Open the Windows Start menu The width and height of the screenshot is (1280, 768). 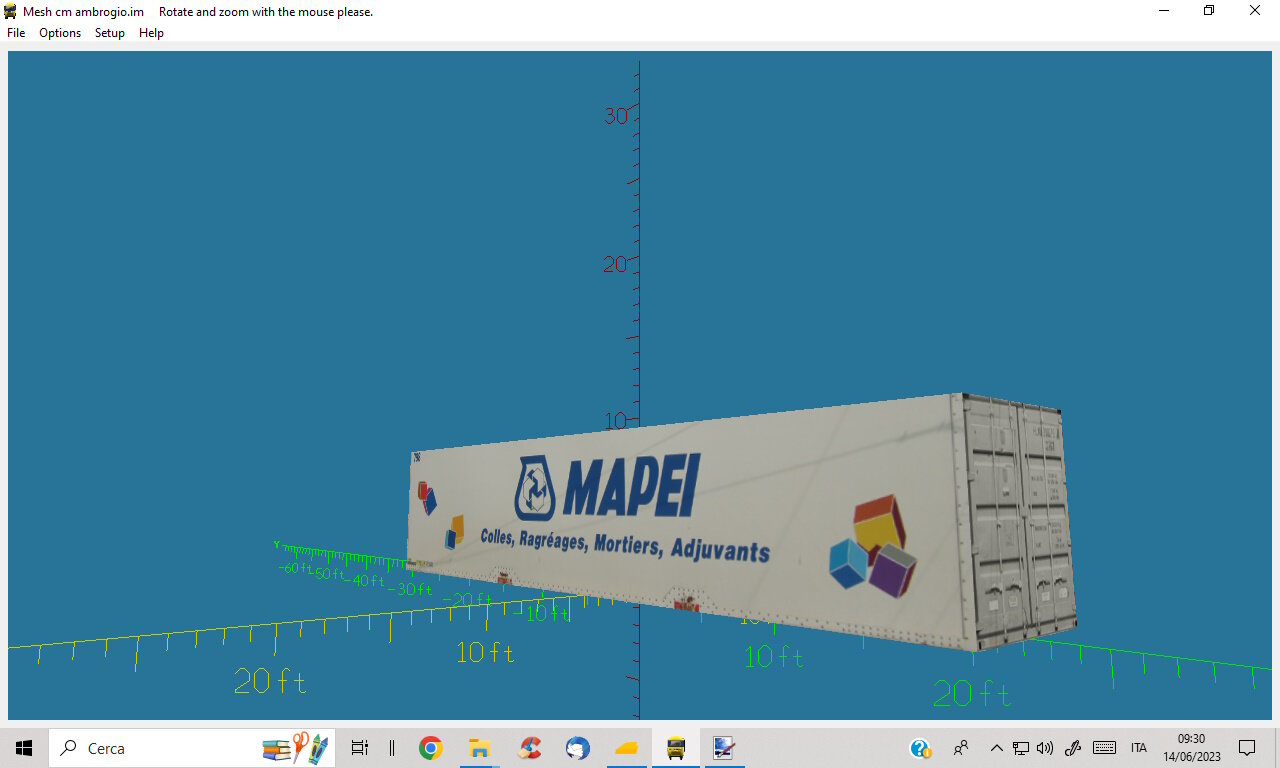click(x=24, y=748)
